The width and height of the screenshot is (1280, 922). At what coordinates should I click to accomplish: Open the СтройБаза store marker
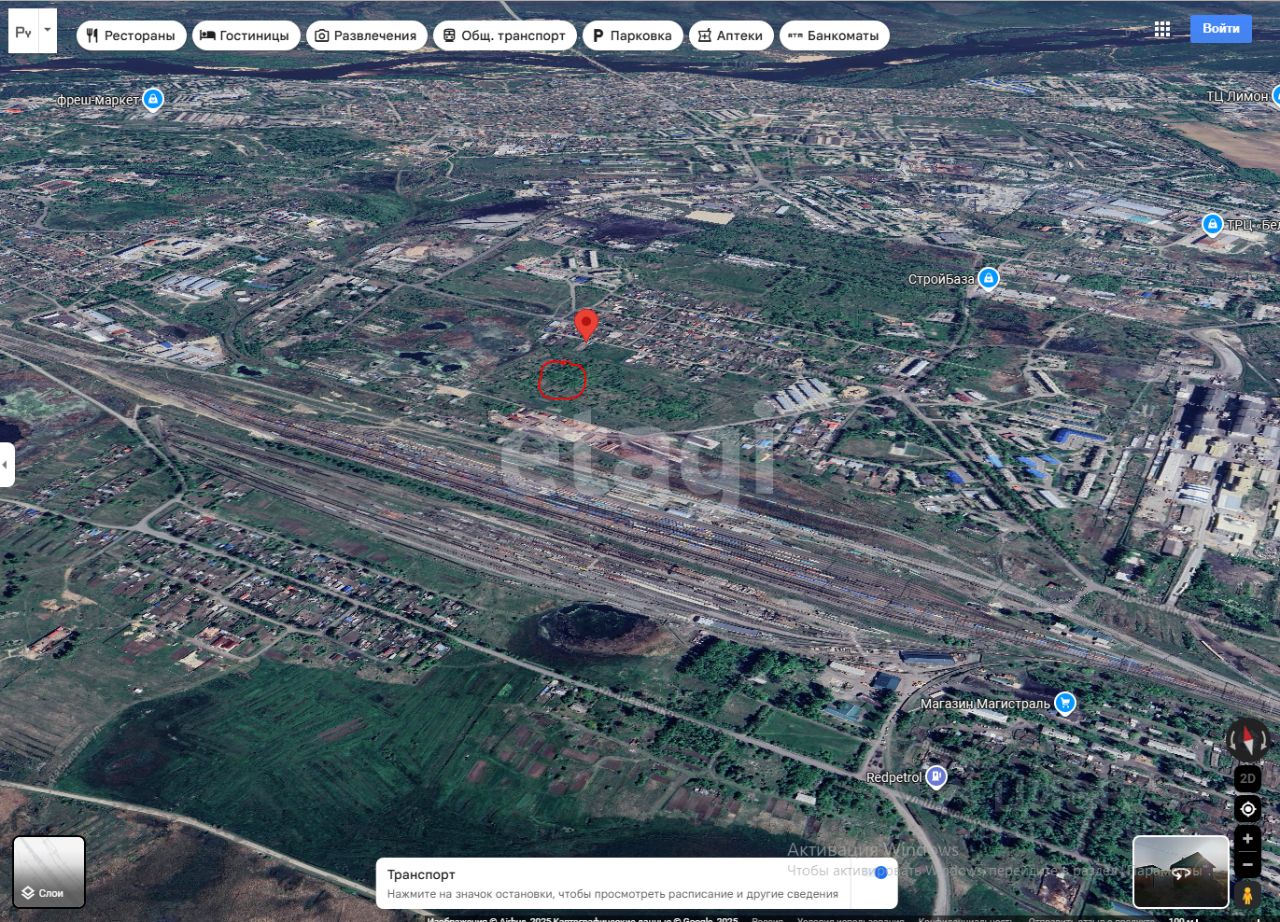[989, 278]
